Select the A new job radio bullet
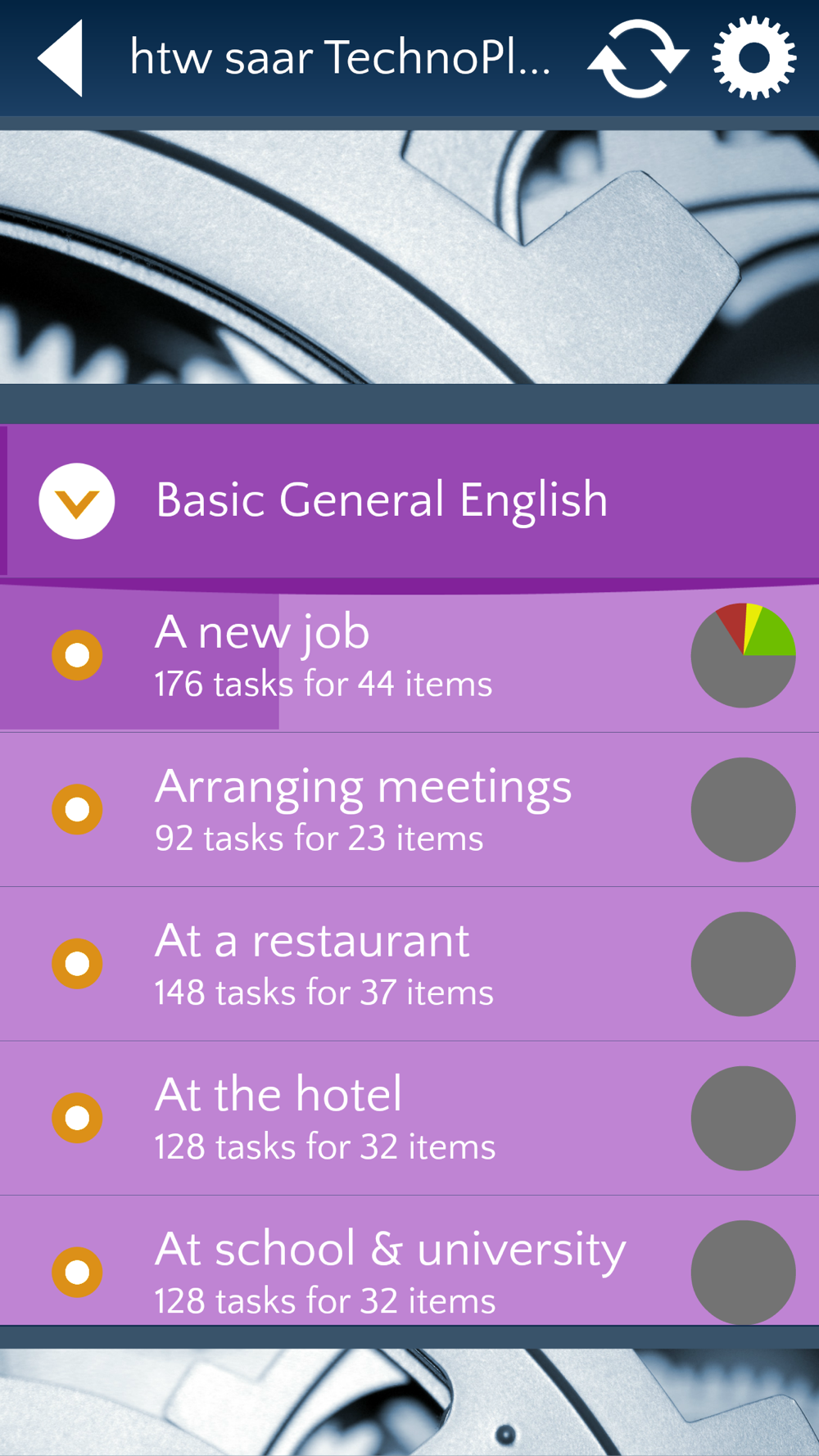 point(77,655)
